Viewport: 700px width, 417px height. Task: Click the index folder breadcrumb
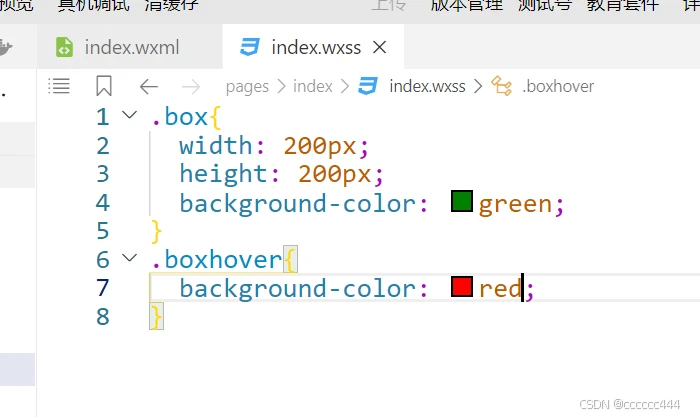(x=312, y=86)
